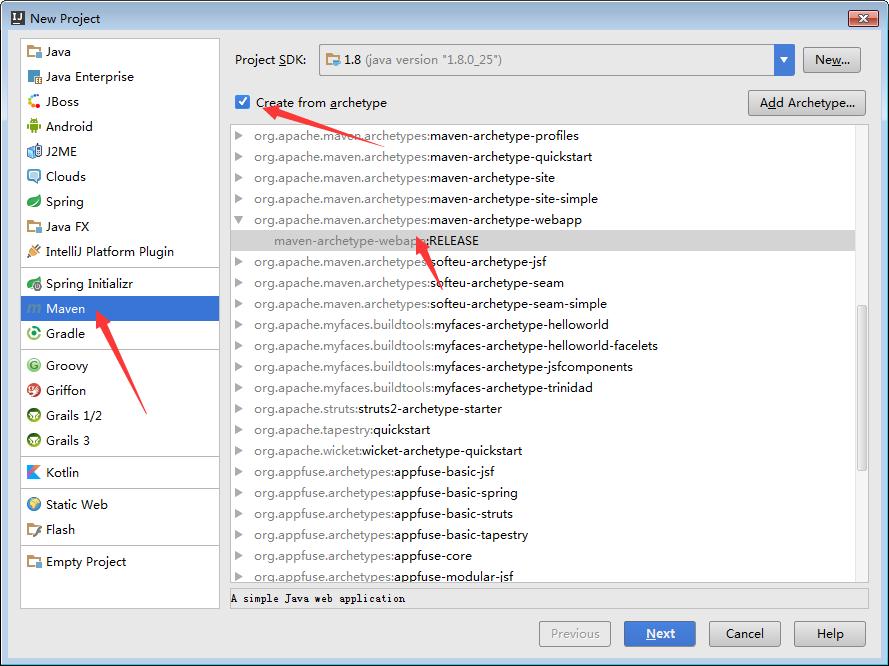The image size is (889, 666).
Task: Select the Static Web globe icon
Action: click(34, 504)
